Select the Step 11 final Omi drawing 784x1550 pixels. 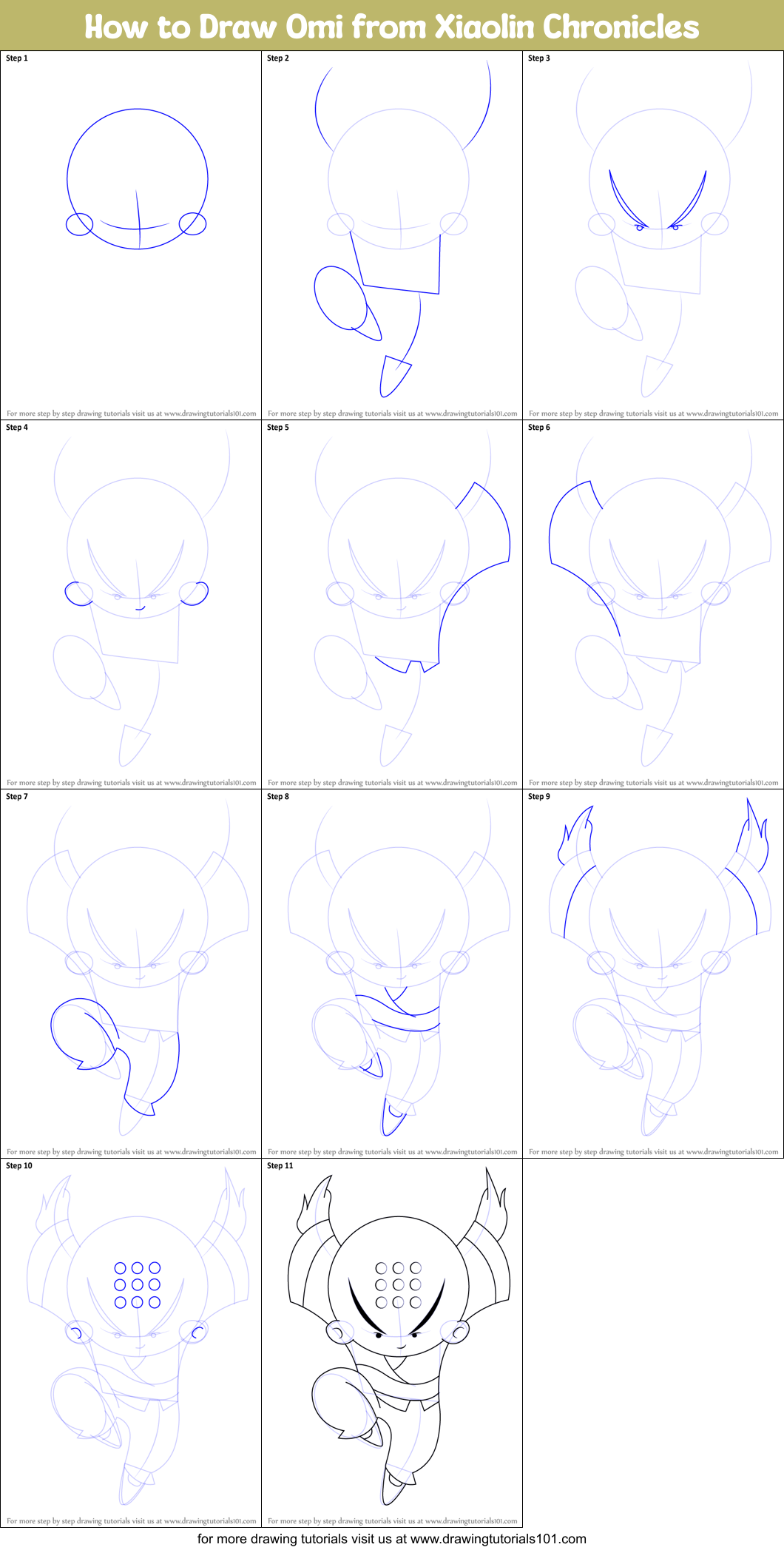click(399, 1335)
